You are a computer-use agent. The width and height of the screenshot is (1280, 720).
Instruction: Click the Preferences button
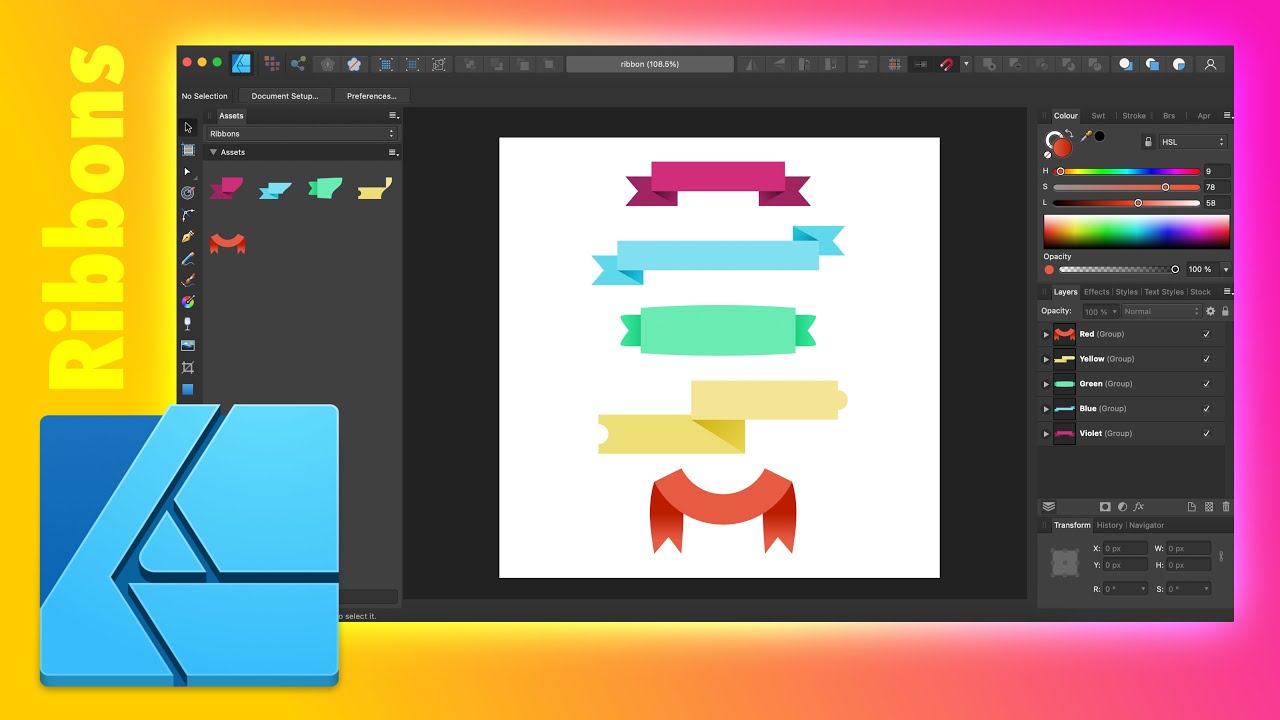coord(372,96)
